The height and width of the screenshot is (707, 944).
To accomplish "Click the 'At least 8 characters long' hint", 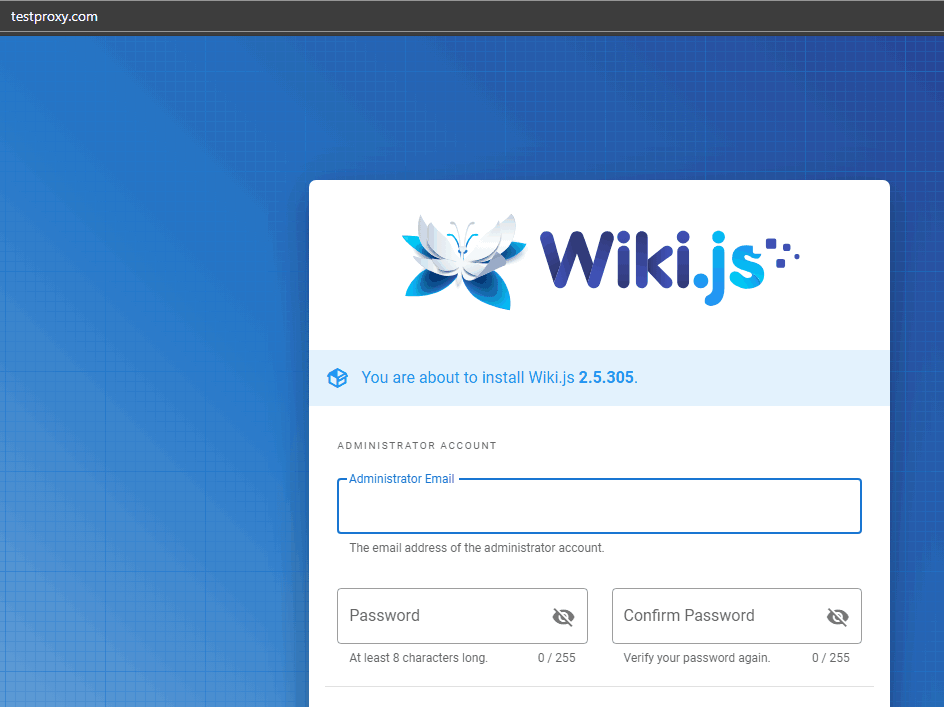I will (418, 658).
